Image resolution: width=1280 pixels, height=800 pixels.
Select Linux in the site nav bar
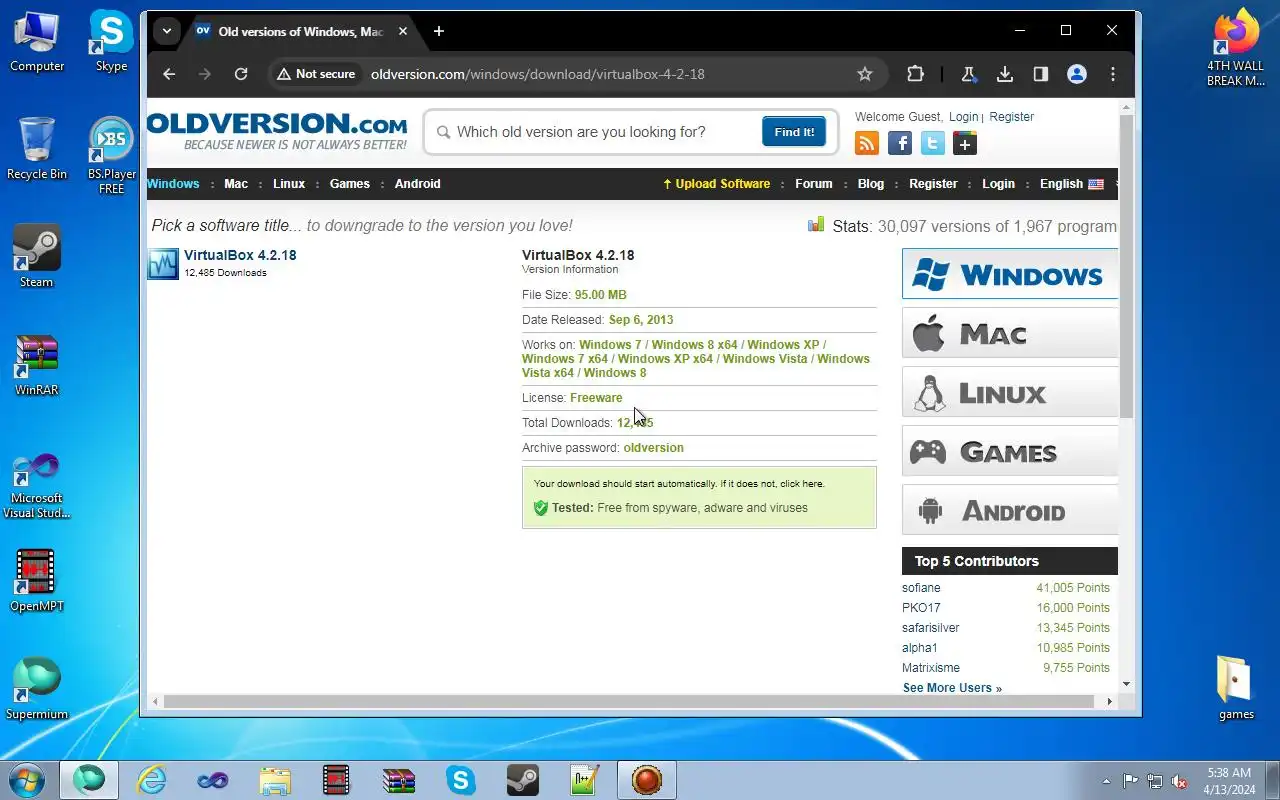289,184
